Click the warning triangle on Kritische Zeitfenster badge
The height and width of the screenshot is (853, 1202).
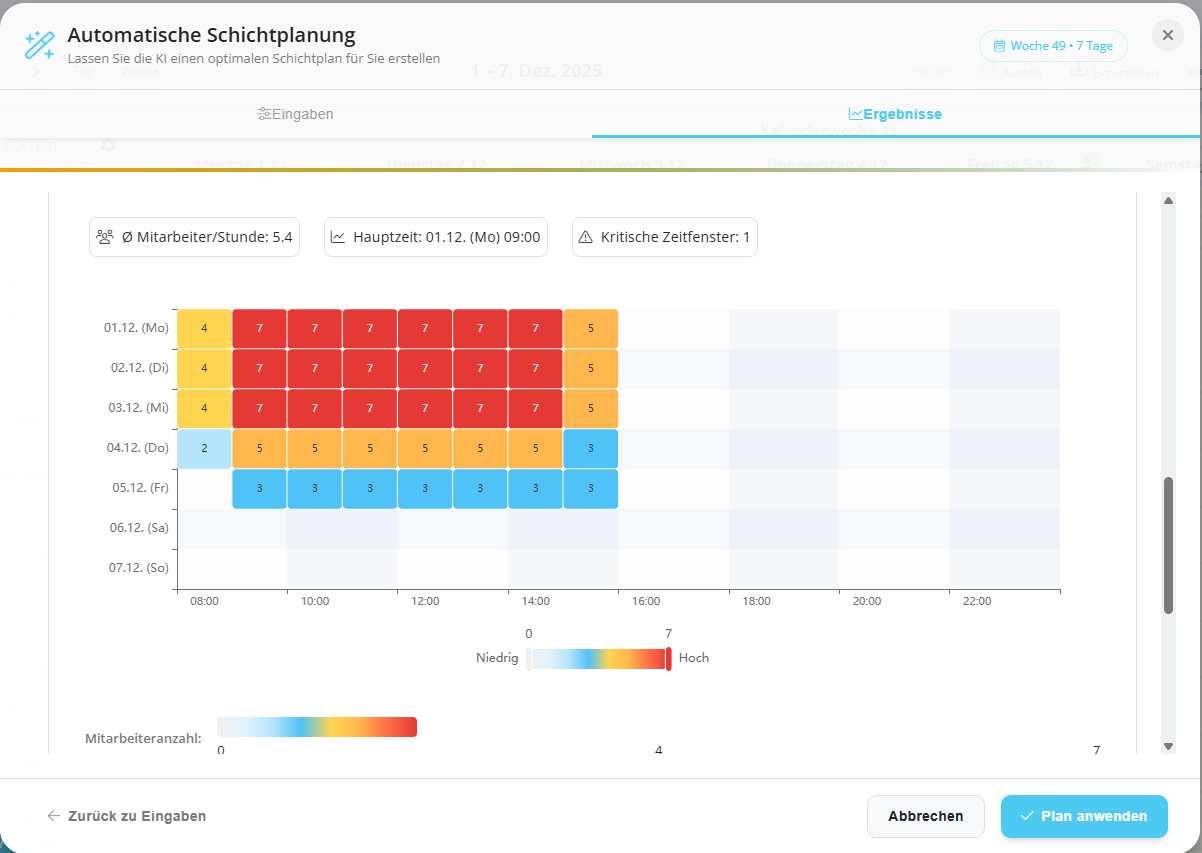(583, 236)
